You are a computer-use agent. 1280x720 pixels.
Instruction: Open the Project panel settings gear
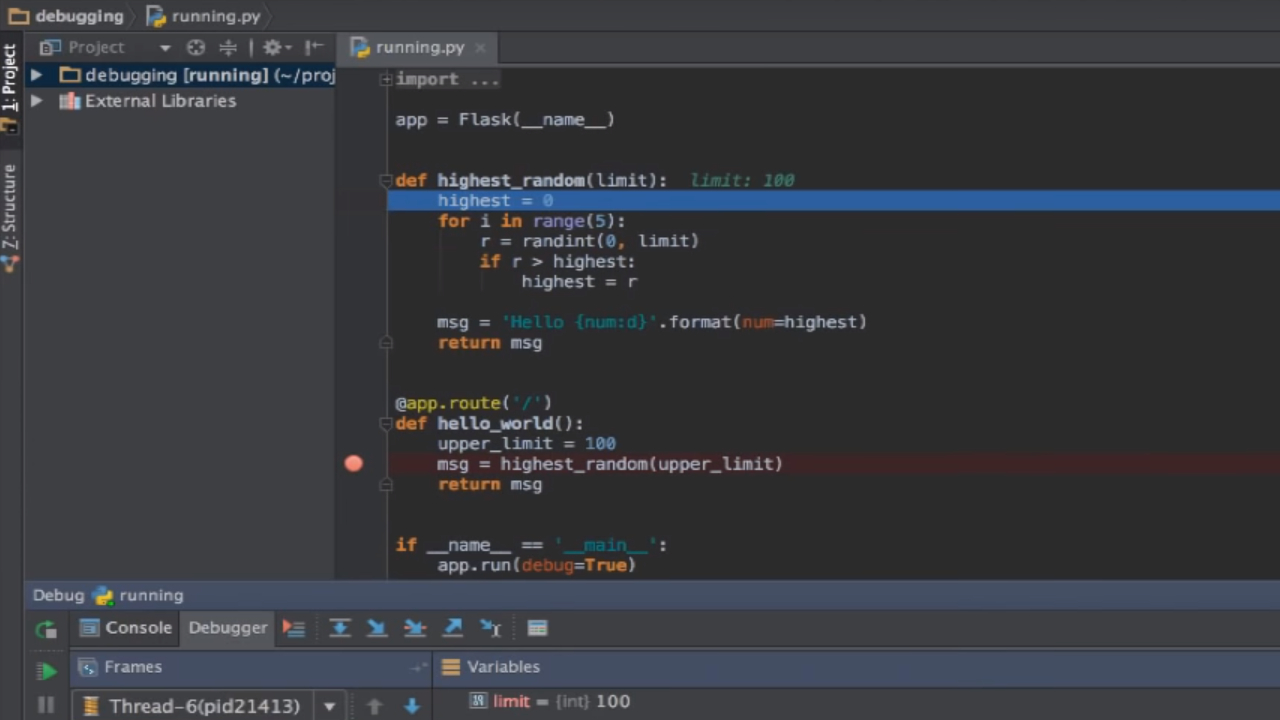[272, 47]
